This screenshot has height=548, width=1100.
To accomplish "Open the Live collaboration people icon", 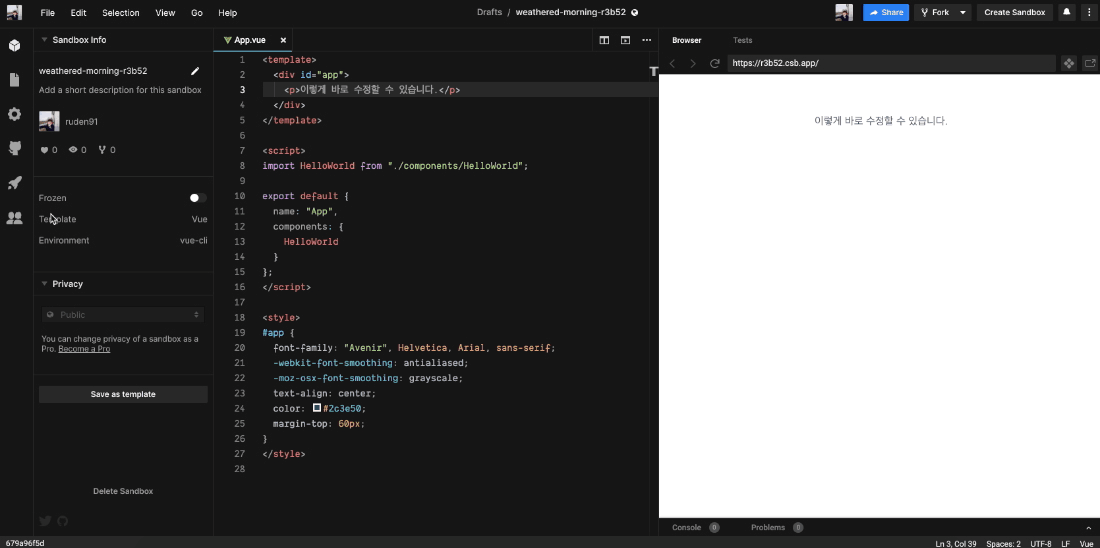I will click(x=14, y=218).
